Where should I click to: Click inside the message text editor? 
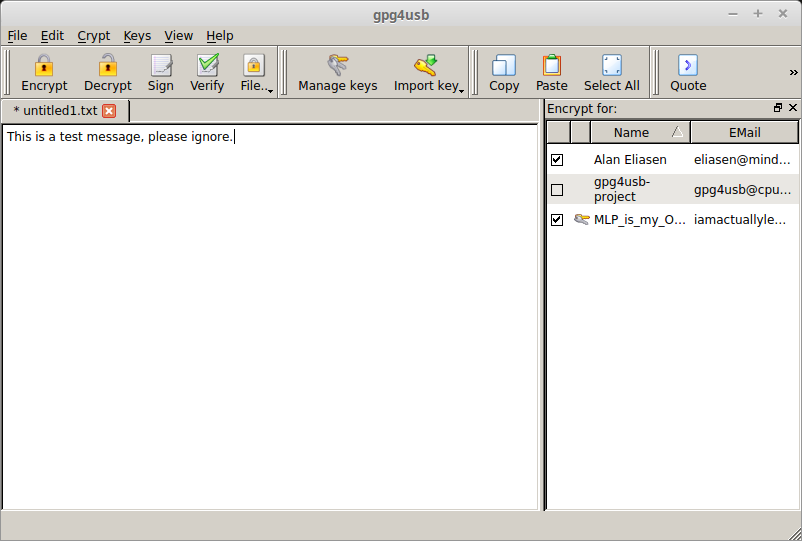point(270,317)
